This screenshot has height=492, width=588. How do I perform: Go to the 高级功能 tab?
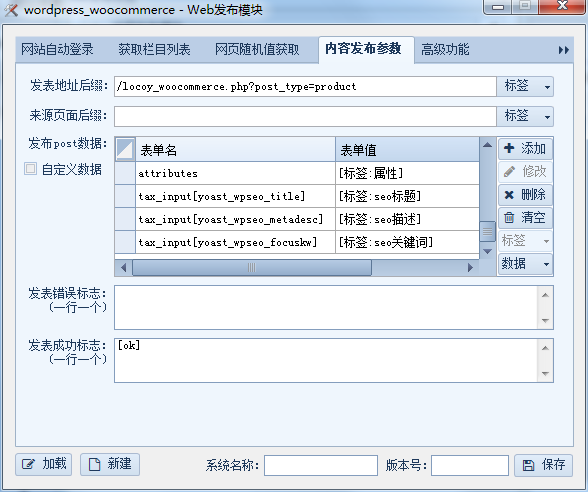(445, 50)
